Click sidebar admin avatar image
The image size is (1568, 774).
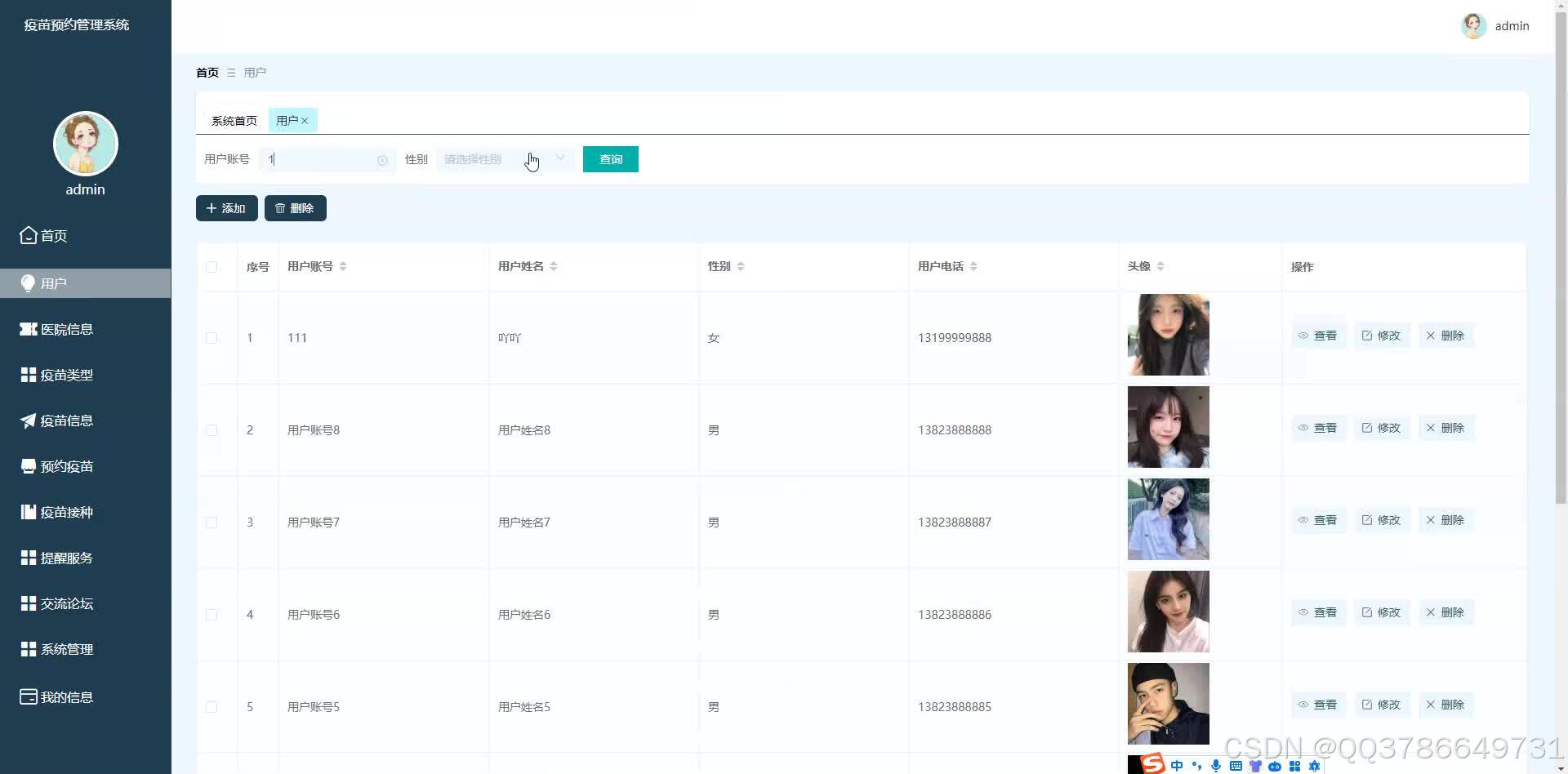86,144
